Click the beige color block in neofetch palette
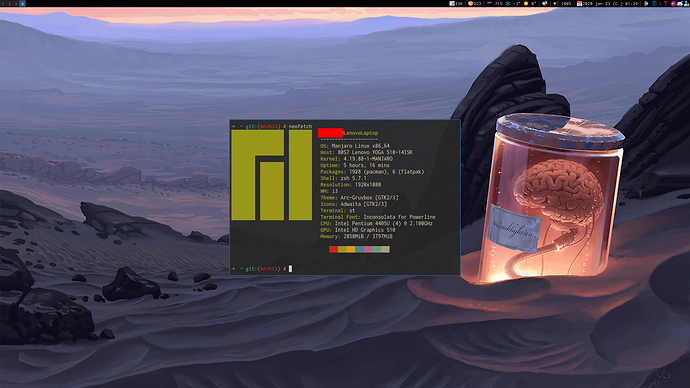Screen dimensions: 690x388 coord(385,249)
